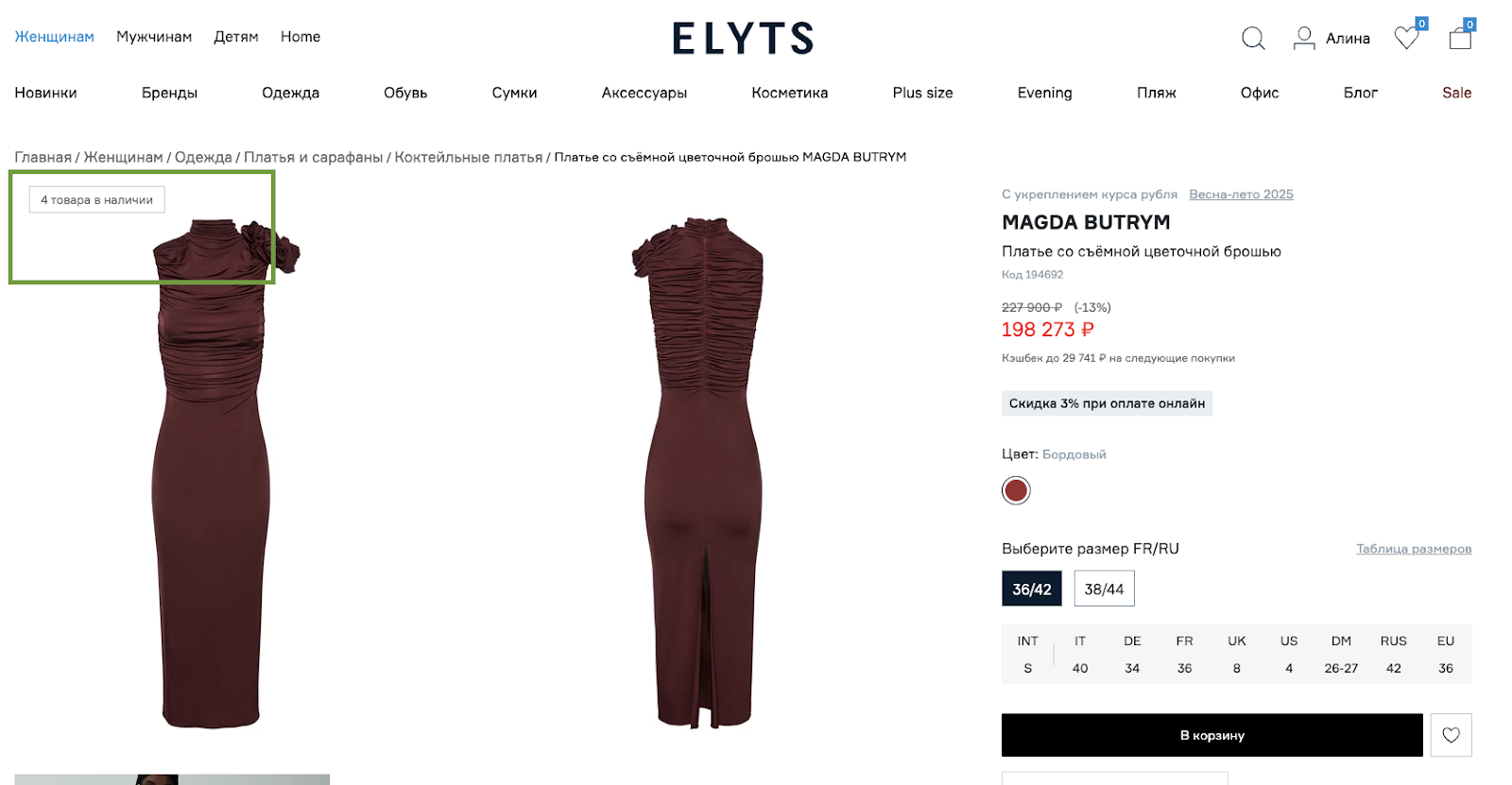
Task: Click the ELYTS logo
Action: [x=743, y=39]
